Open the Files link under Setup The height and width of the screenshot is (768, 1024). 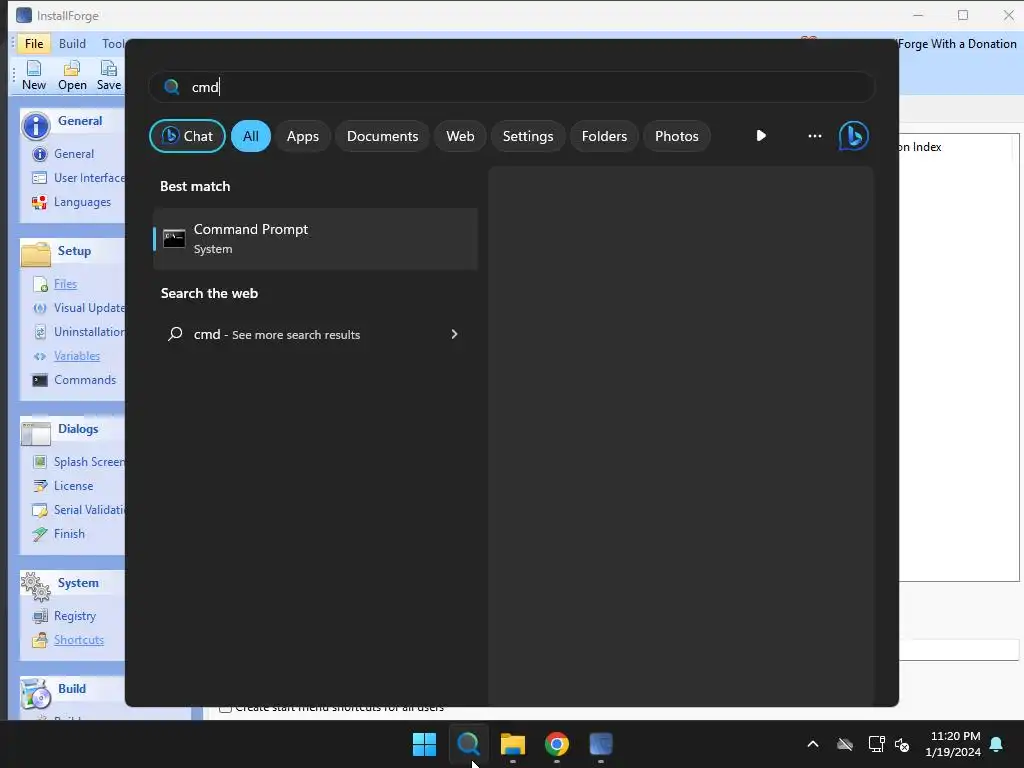pos(65,284)
